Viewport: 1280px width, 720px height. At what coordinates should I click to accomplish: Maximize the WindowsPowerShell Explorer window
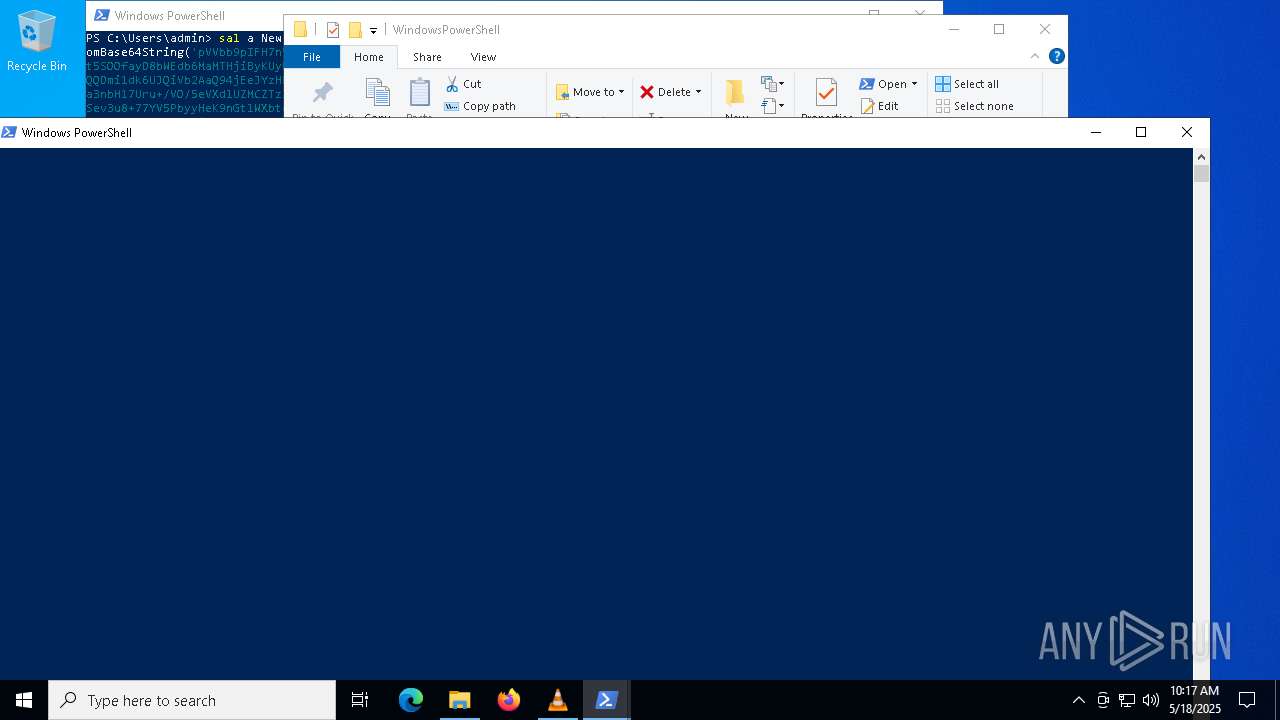[999, 29]
